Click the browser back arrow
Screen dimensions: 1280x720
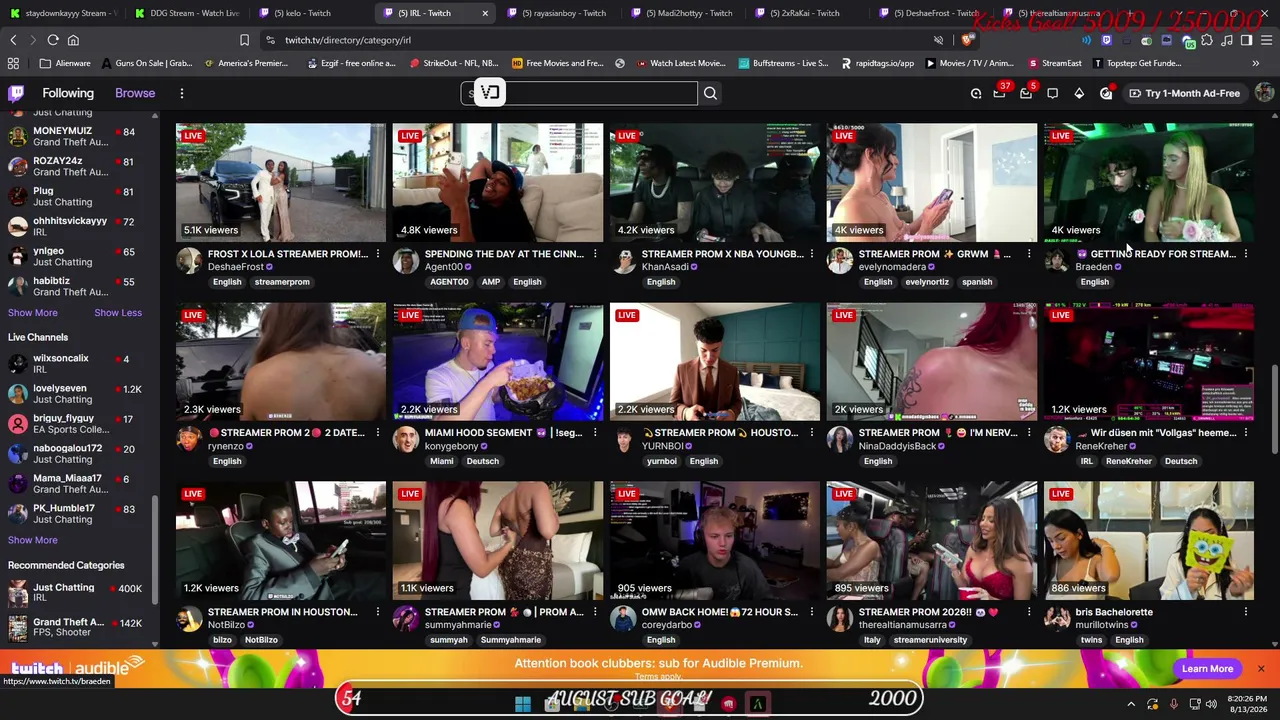coord(13,40)
